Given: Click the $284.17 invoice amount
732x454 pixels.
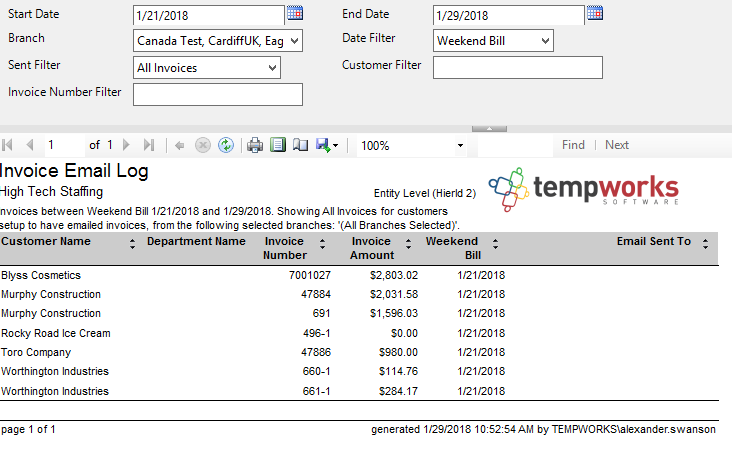Looking at the screenshot, I should [398, 391].
